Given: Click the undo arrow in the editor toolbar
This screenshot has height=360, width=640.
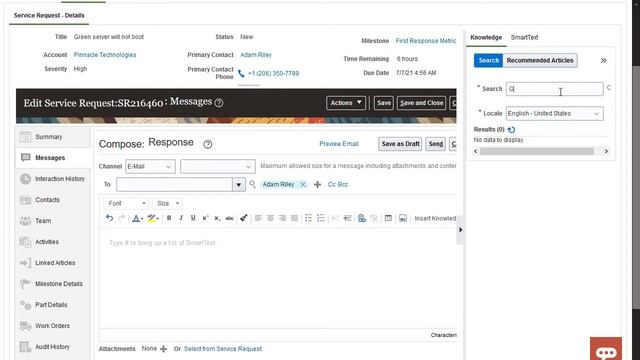Looking at the screenshot, I should click(x=109, y=218).
